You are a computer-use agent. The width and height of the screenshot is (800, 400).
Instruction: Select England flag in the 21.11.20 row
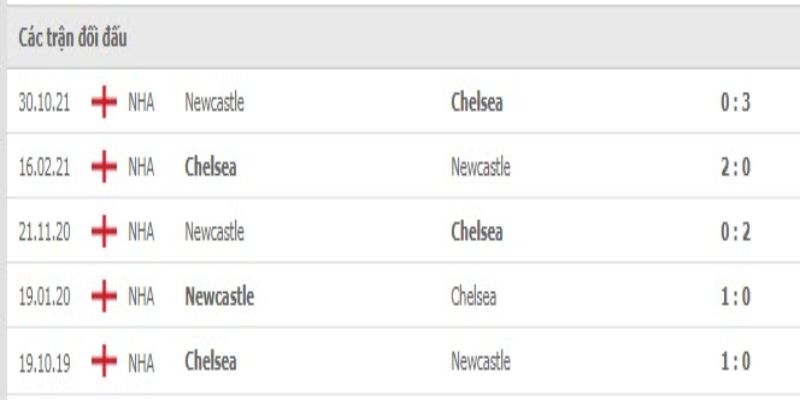tap(104, 232)
